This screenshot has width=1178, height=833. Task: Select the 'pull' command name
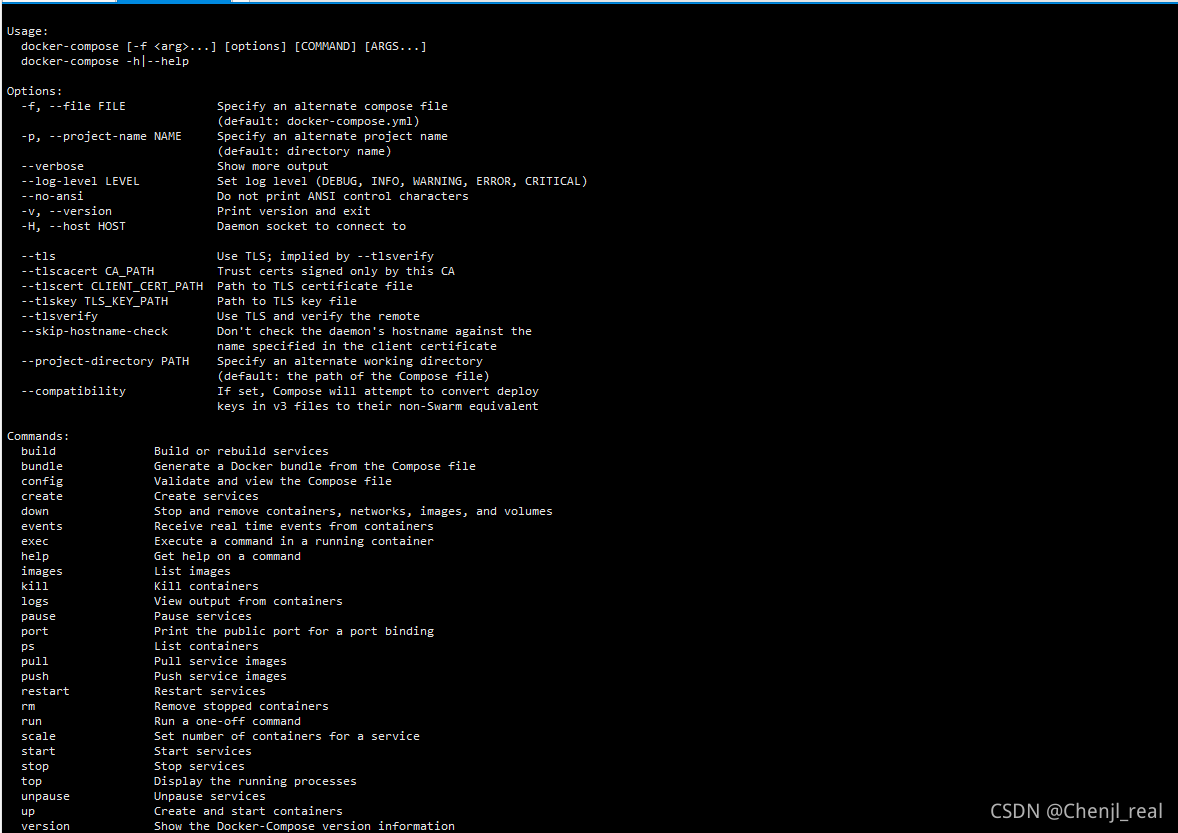coord(35,662)
